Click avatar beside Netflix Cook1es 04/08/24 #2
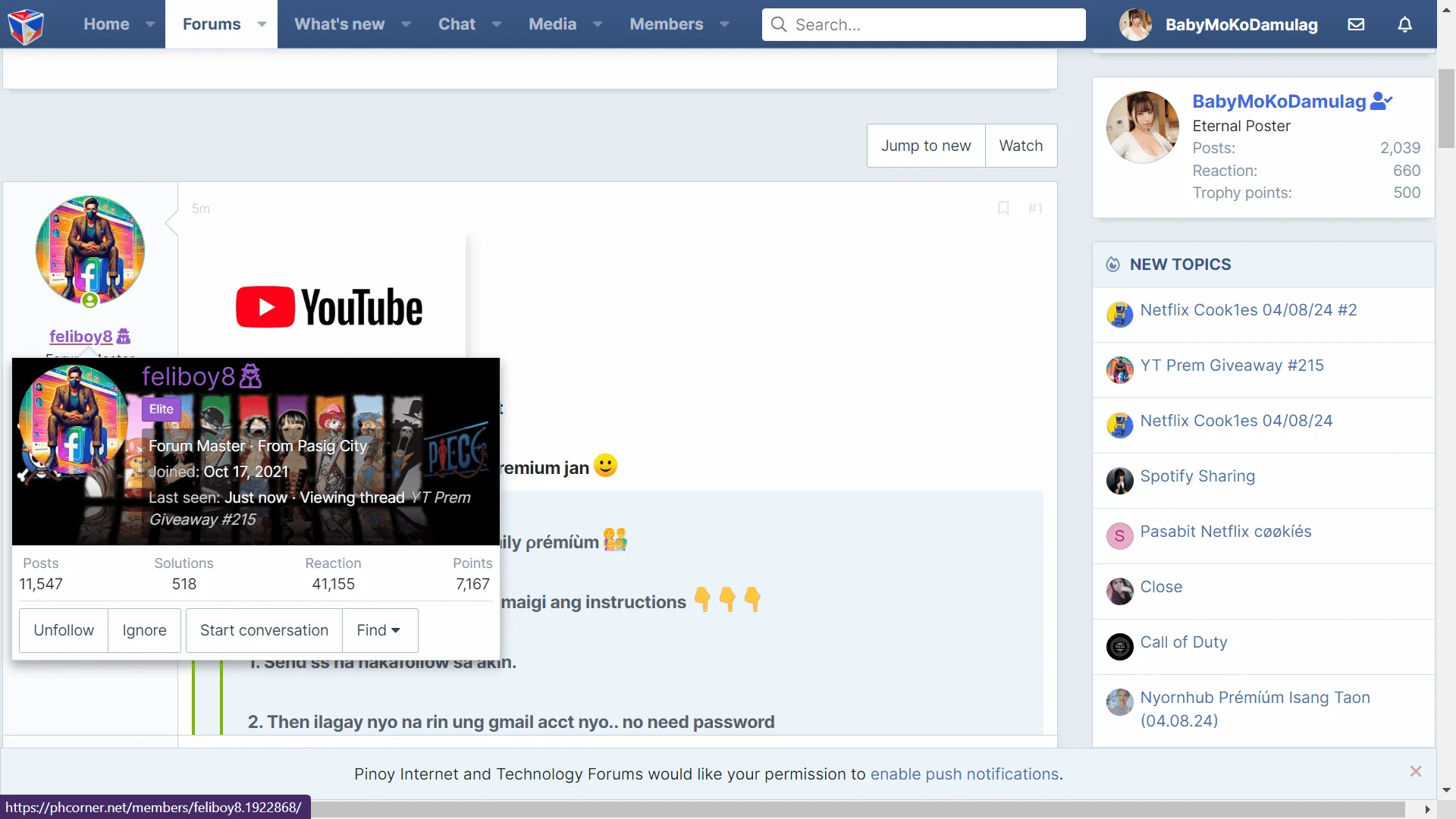 pyautogui.click(x=1120, y=314)
